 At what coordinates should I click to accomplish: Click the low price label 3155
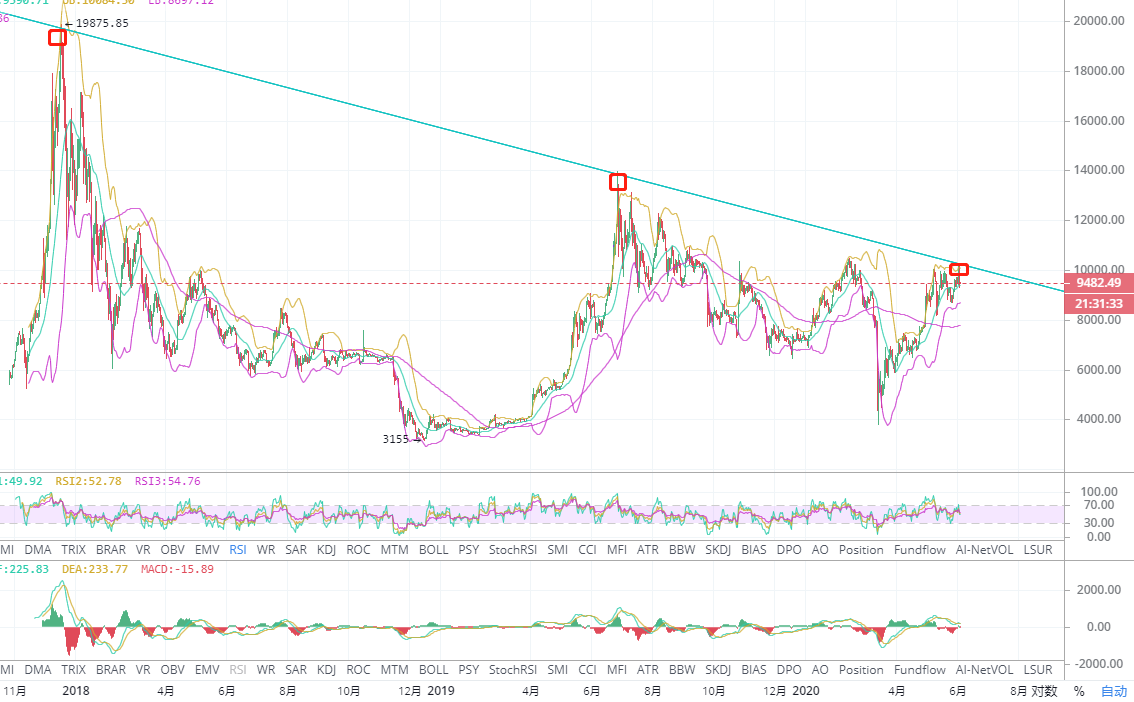point(396,439)
